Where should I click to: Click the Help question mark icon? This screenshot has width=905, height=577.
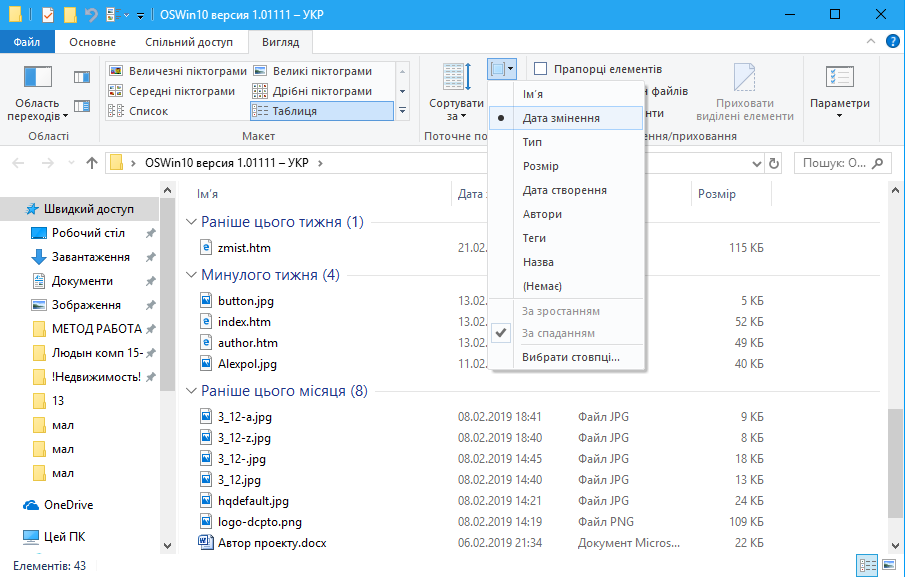(x=892, y=42)
